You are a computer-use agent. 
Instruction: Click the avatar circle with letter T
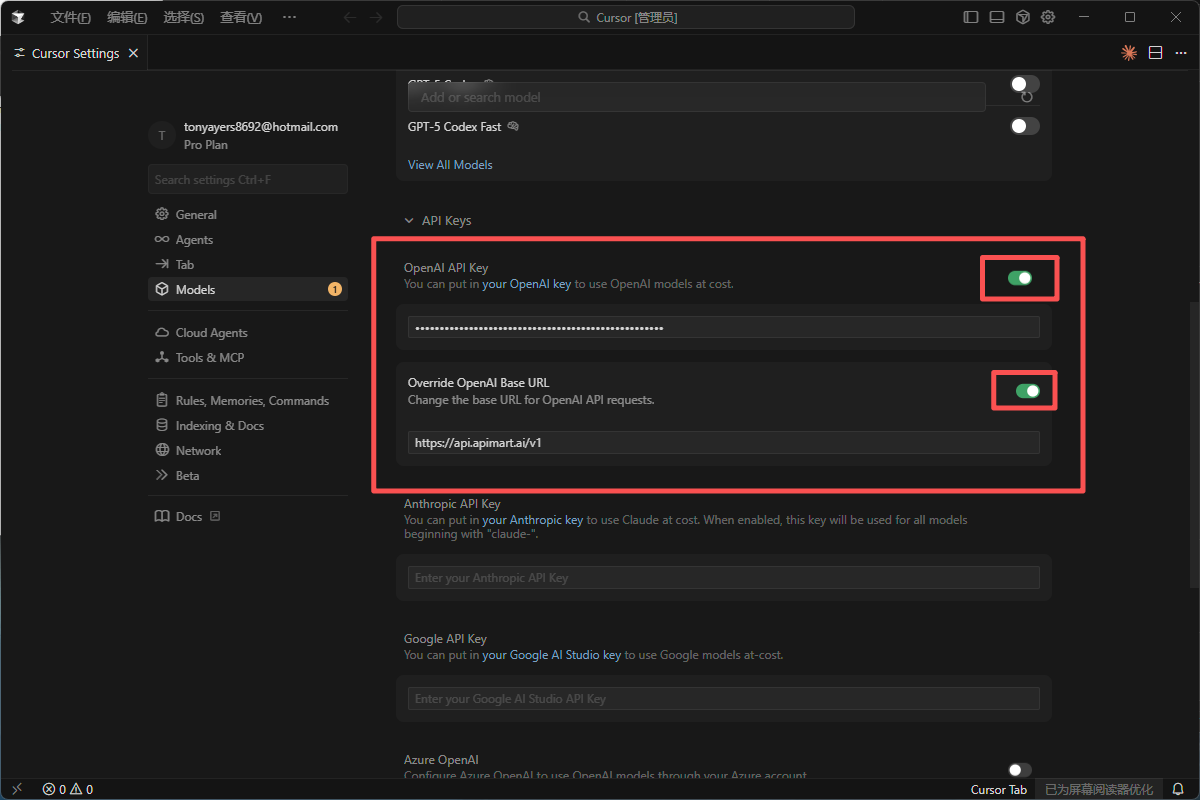(x=162, y=135)
